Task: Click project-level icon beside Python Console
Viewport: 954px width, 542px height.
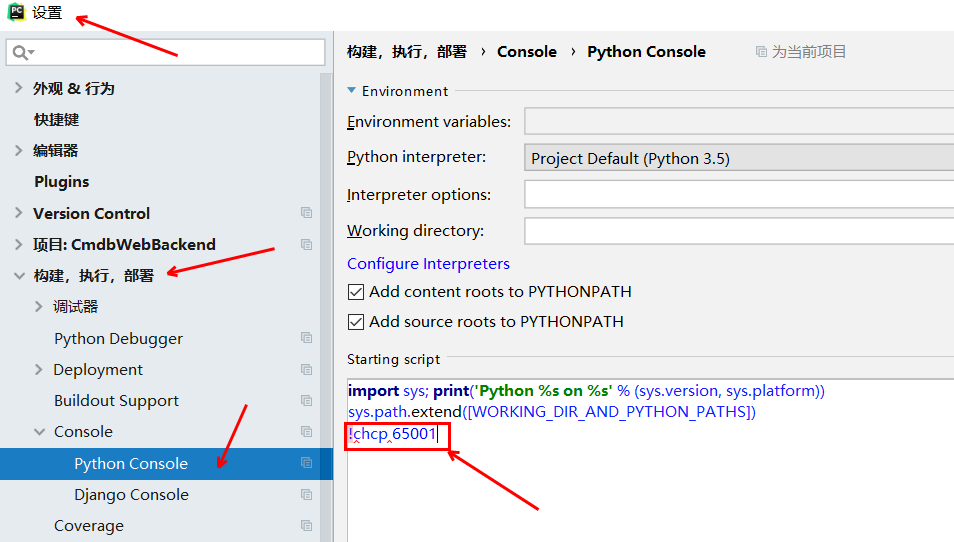Action: (307, 463)
